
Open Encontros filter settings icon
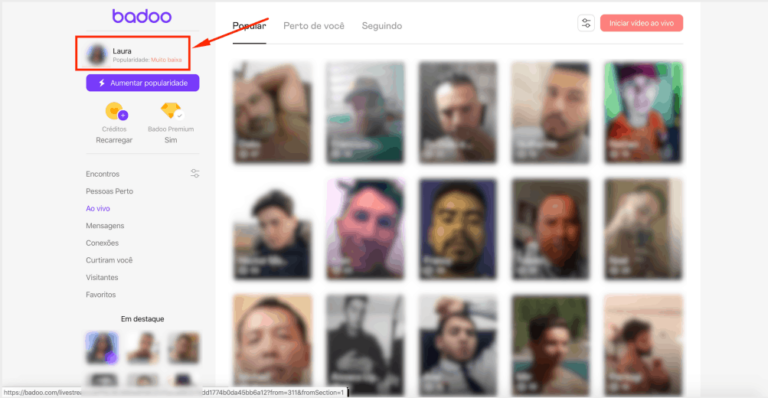[195, 173]
